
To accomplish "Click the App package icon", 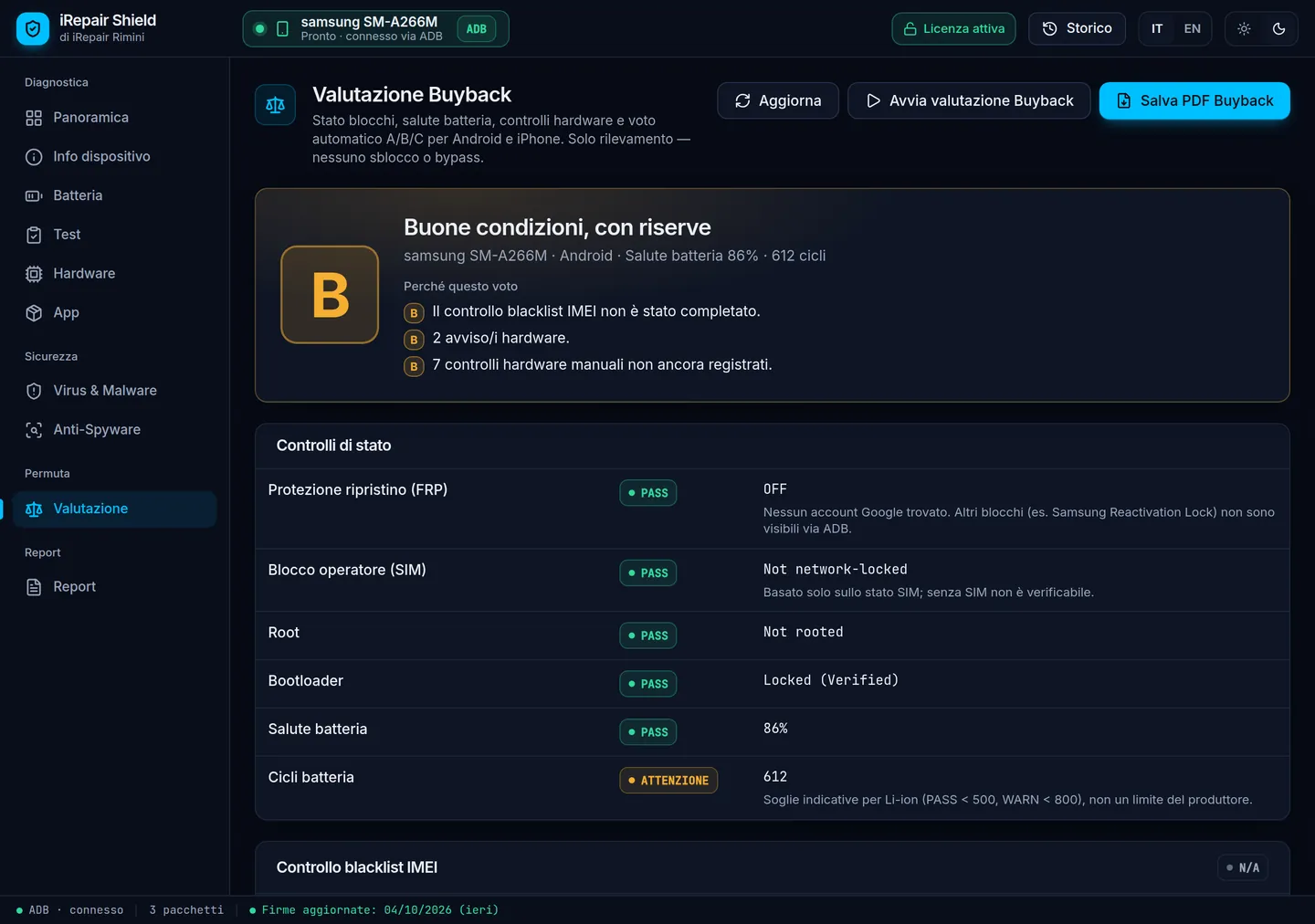I will [34, 313].
